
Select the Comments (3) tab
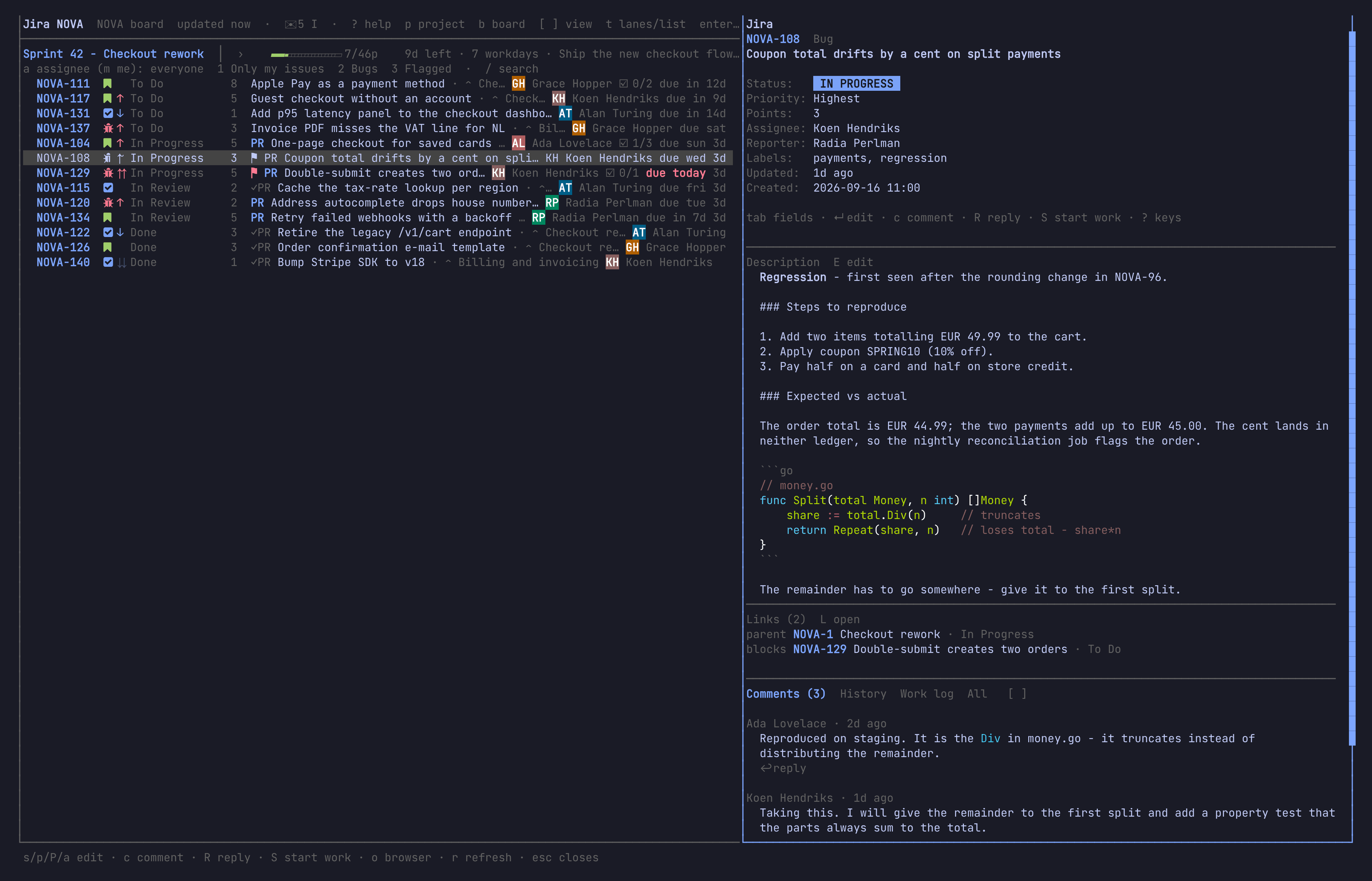click(786, 693)
